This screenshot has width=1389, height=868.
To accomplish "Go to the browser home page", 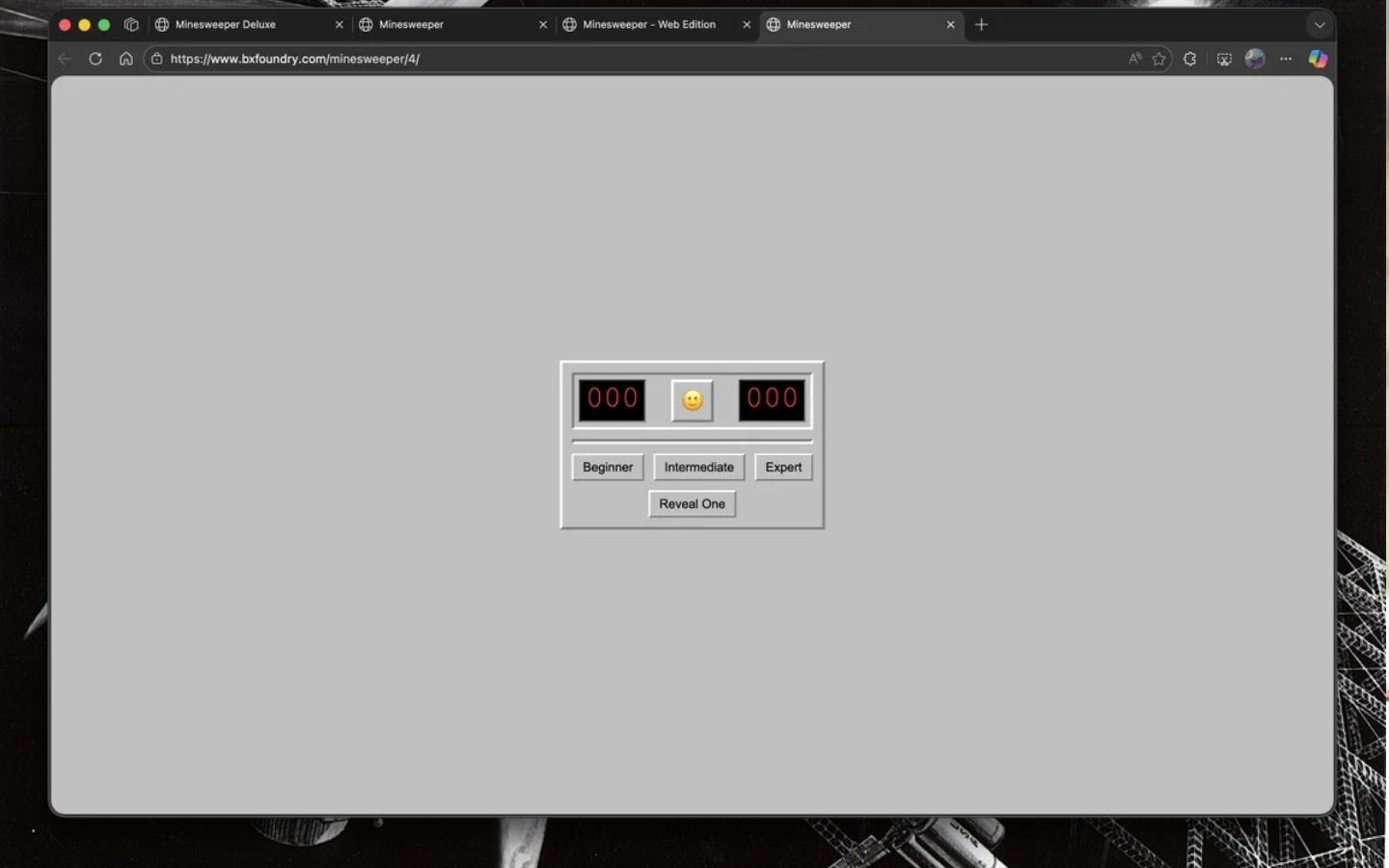I will click(125, 59).
